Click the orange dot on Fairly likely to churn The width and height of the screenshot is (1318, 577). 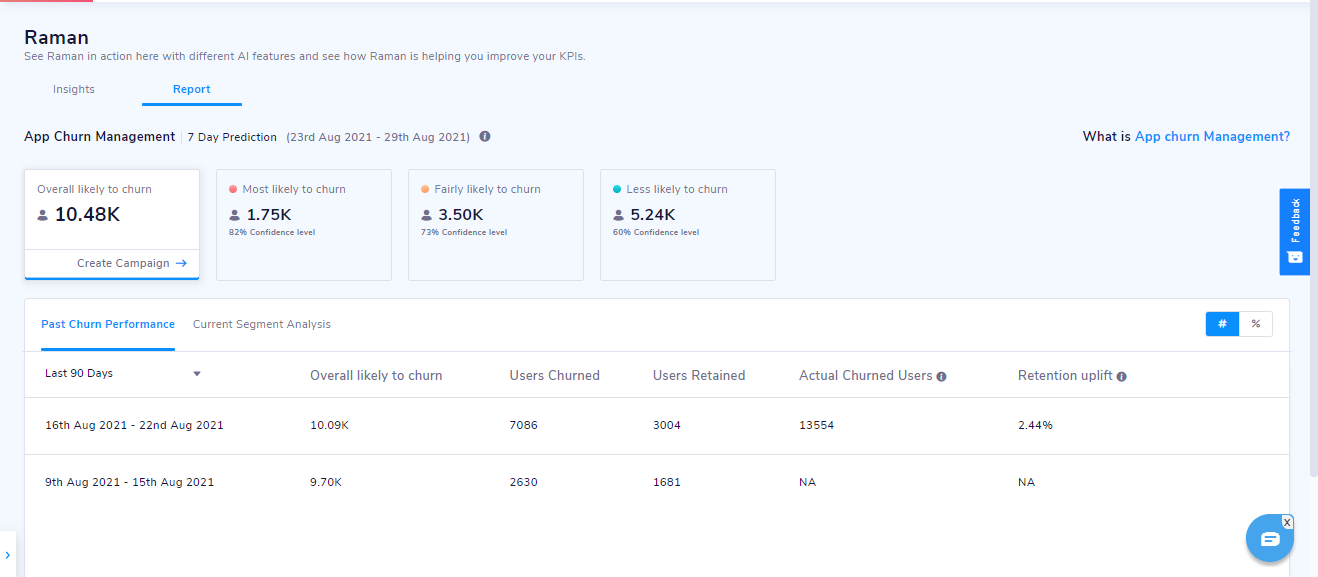425,189
